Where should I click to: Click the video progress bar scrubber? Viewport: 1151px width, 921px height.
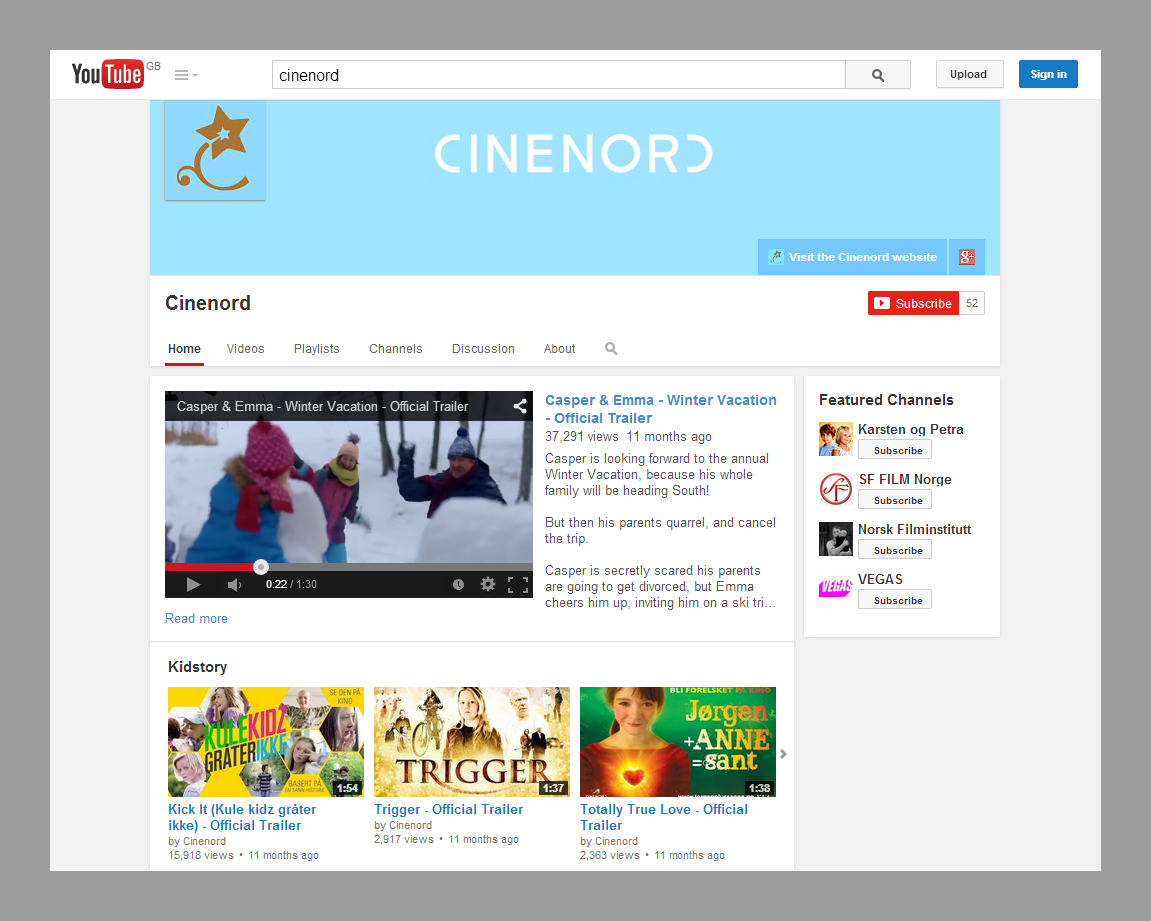point(261,567)
